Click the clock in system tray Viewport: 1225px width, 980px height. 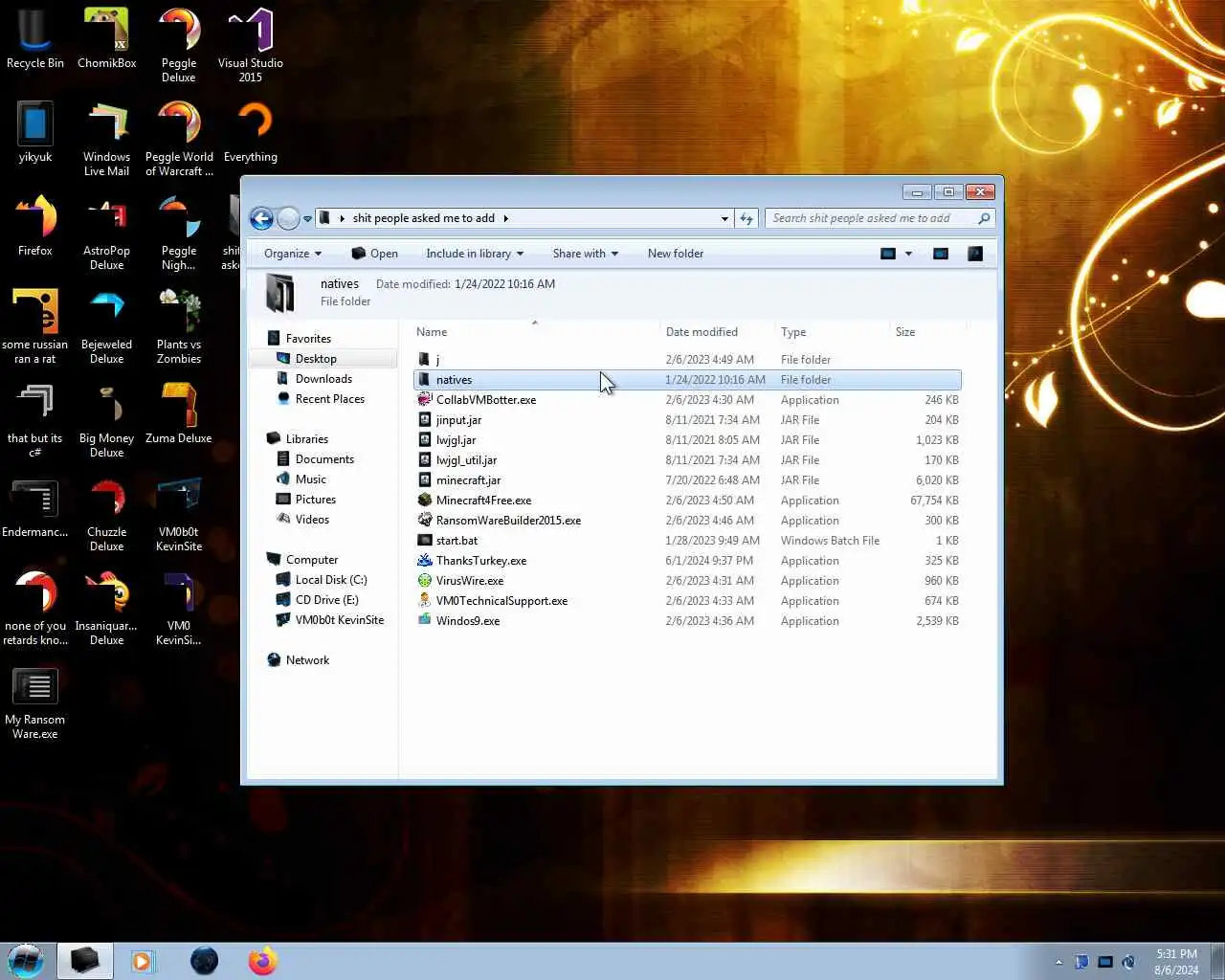[x=1176, y=962]
